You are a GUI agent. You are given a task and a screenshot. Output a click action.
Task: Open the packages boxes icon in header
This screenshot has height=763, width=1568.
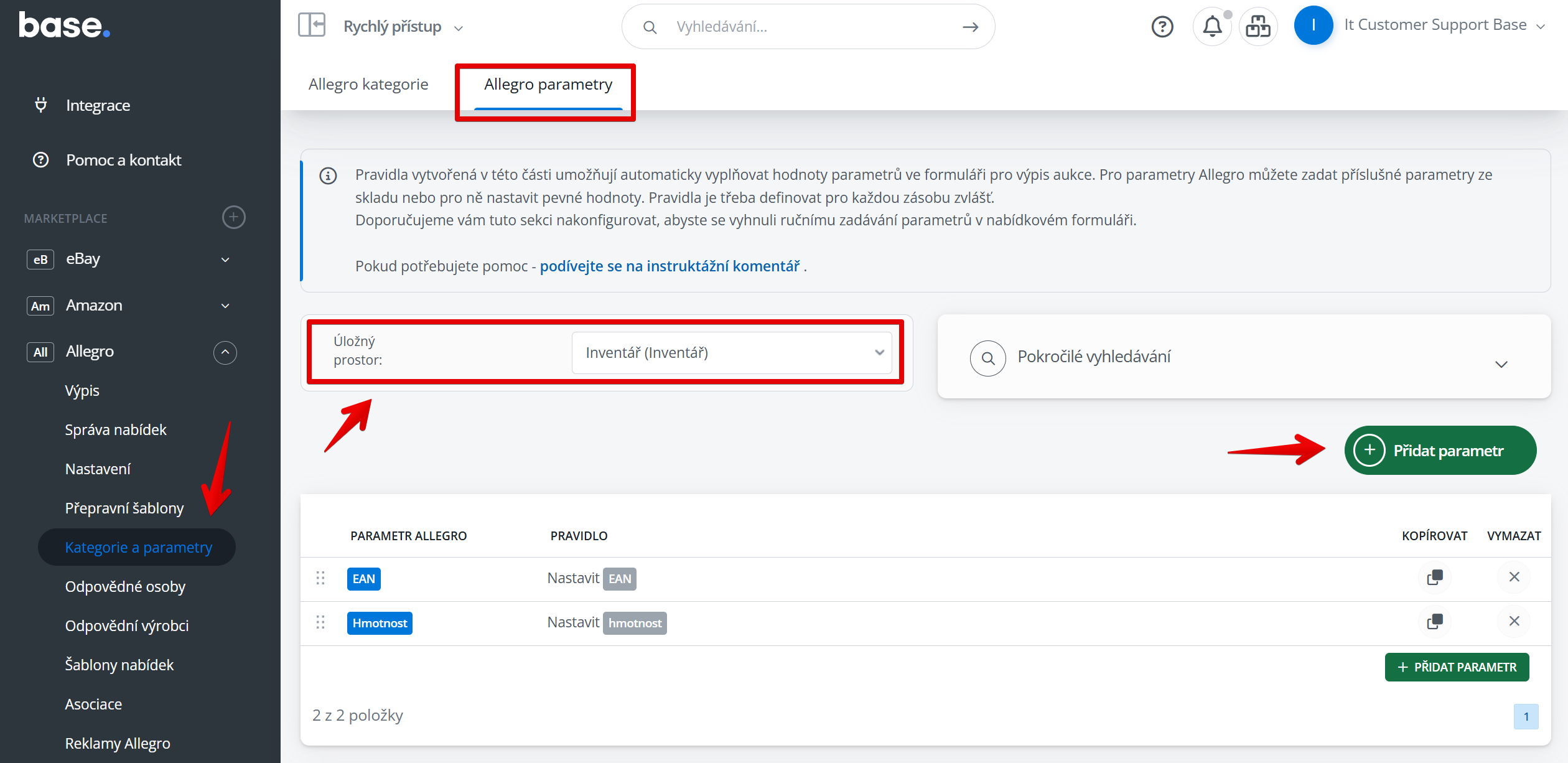click(1258, 26)
